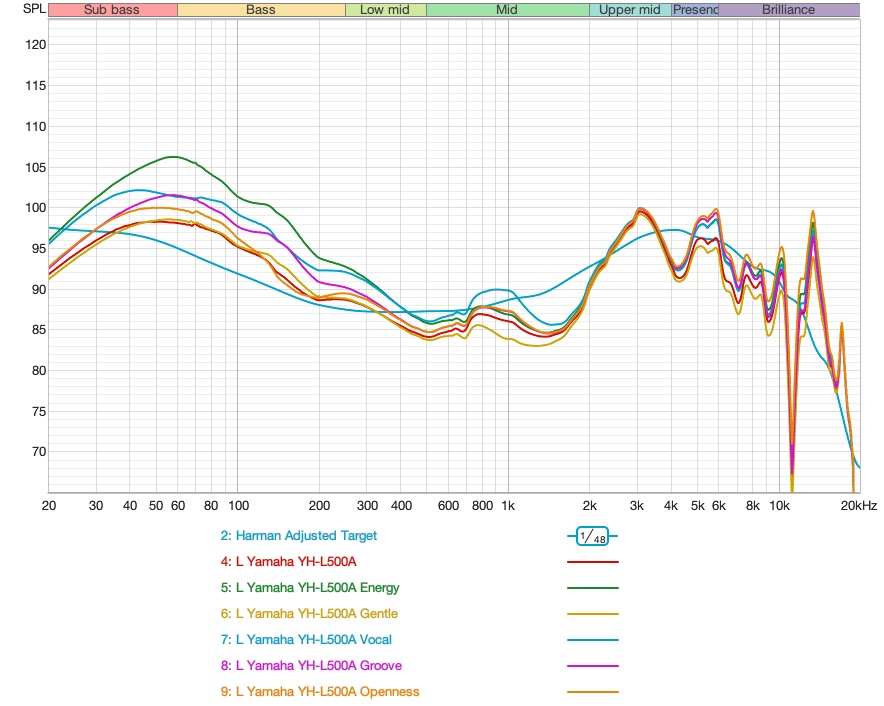Select the YH-L500A Openness trace label
This screenshot has width=884, height=706.
click(319, 692)
